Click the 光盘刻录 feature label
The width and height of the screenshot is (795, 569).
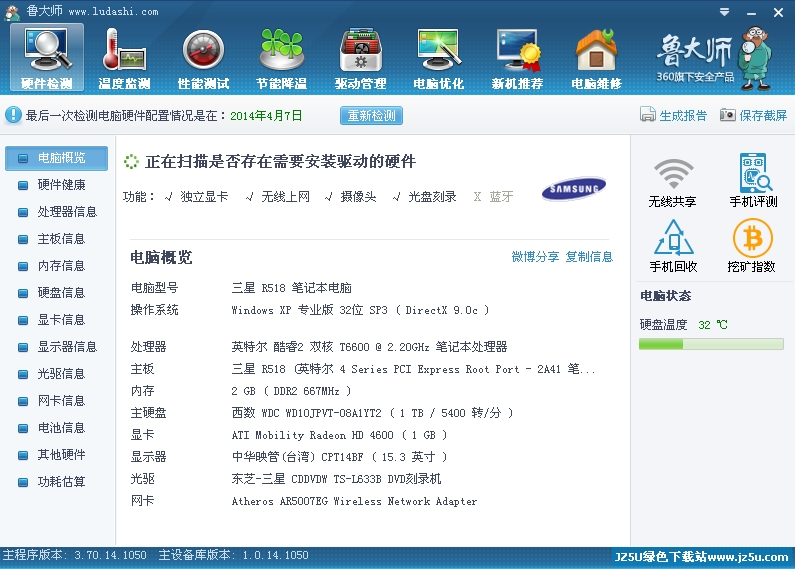[432, 197]
